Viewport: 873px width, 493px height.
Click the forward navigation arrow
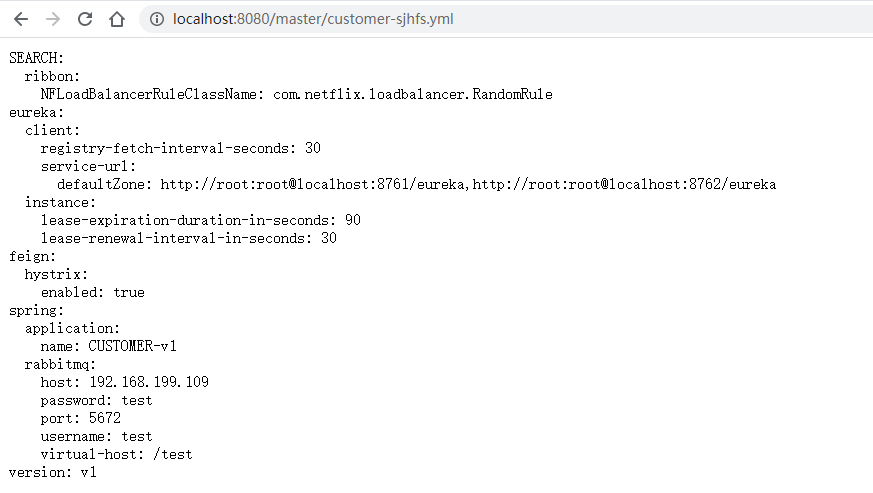(x=53, y=19)
